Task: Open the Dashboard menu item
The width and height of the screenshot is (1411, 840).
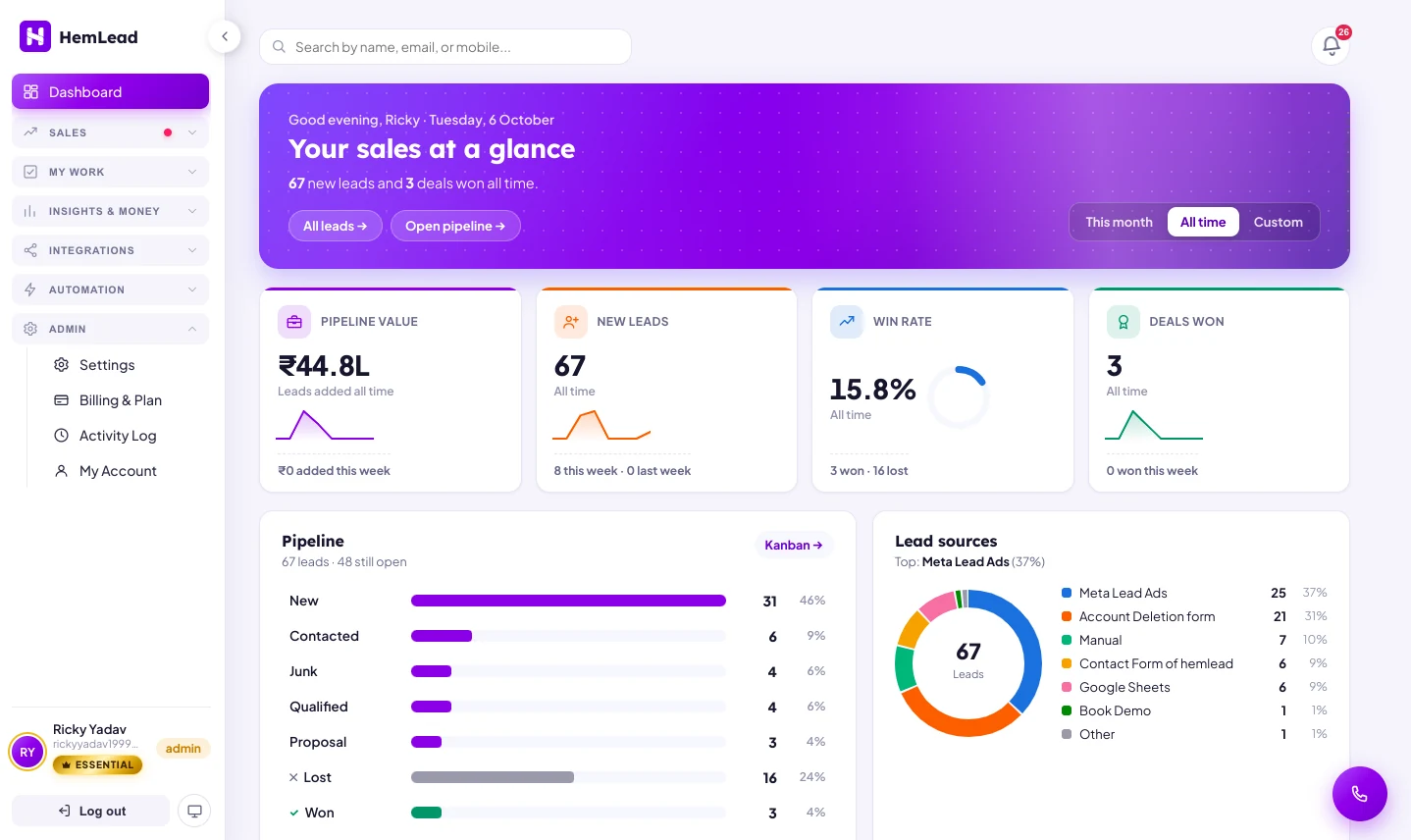Action: coord(110,91)
